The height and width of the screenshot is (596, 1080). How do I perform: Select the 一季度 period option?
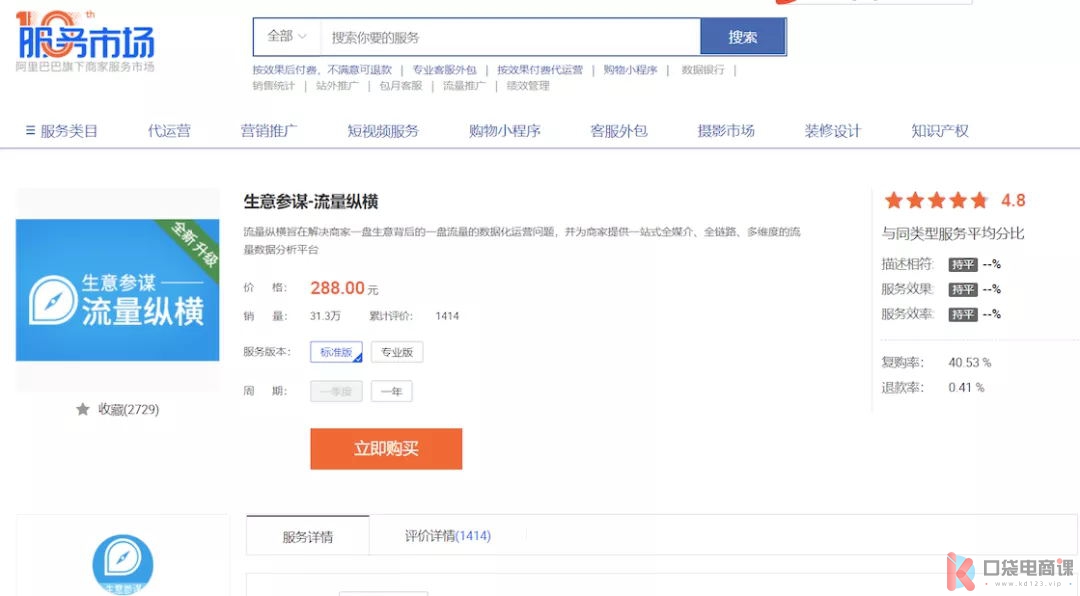(x=336, y=391)
